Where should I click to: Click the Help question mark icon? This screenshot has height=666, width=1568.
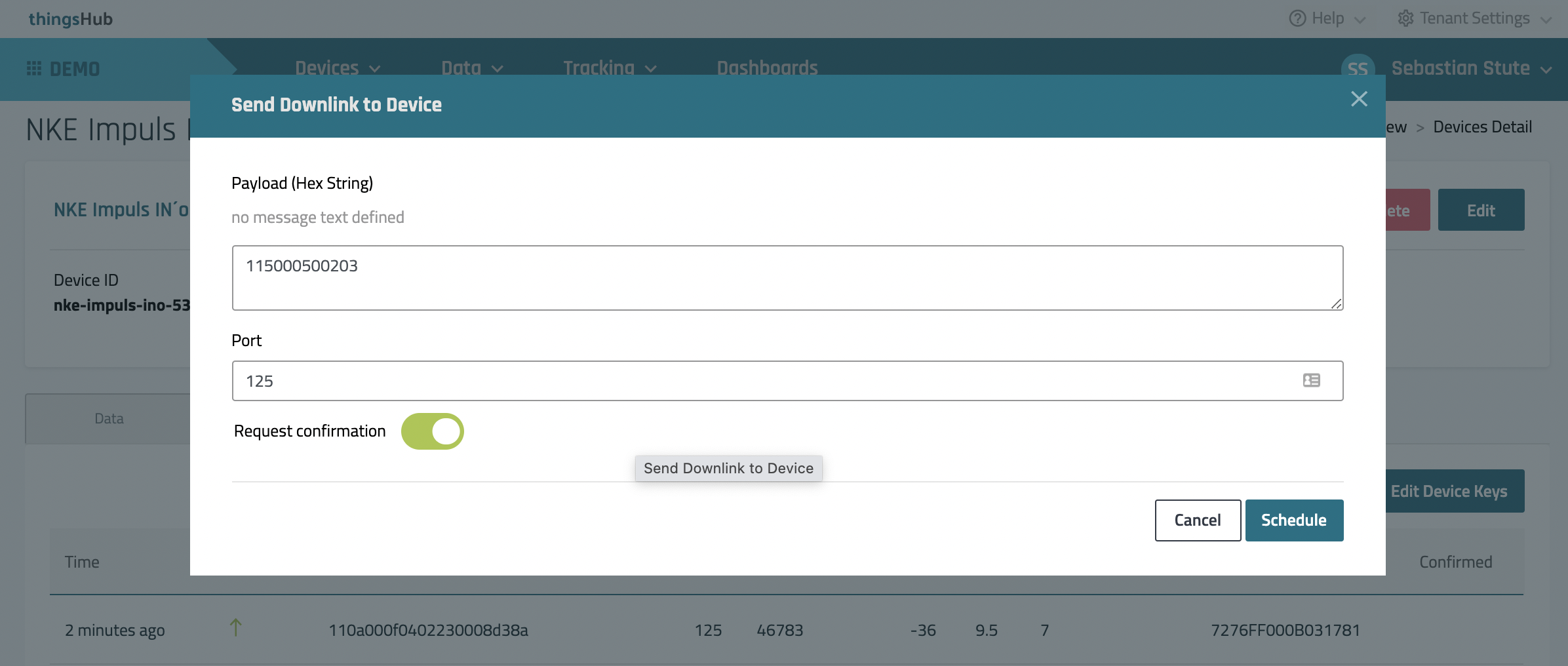point(1297,18)
